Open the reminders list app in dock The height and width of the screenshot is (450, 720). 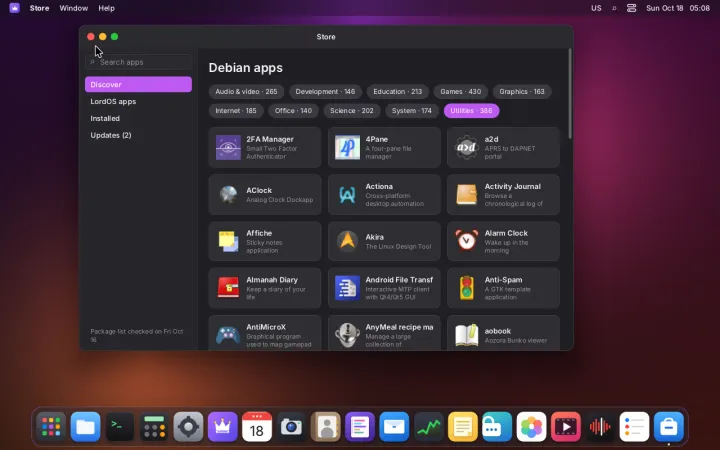(634, 427)
